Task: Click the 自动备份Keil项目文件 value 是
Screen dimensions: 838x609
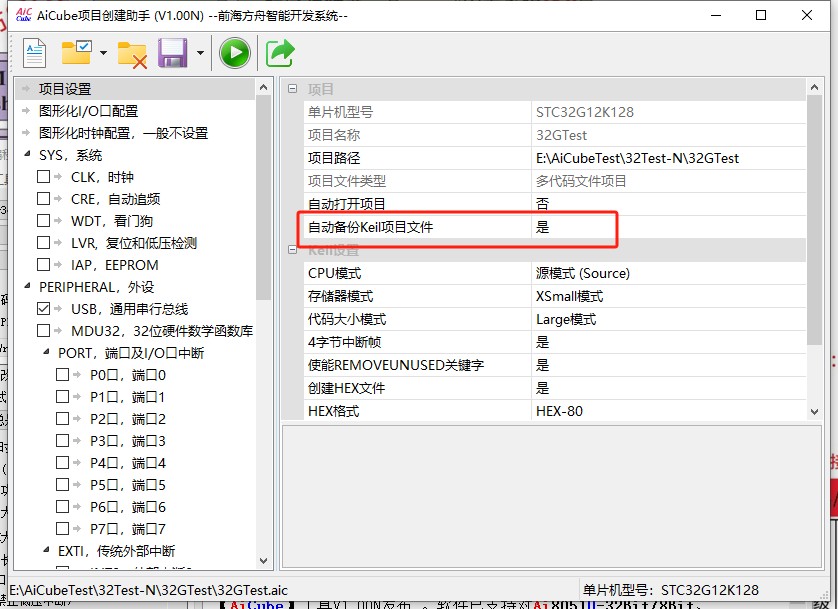Action: tap(668, 227)
